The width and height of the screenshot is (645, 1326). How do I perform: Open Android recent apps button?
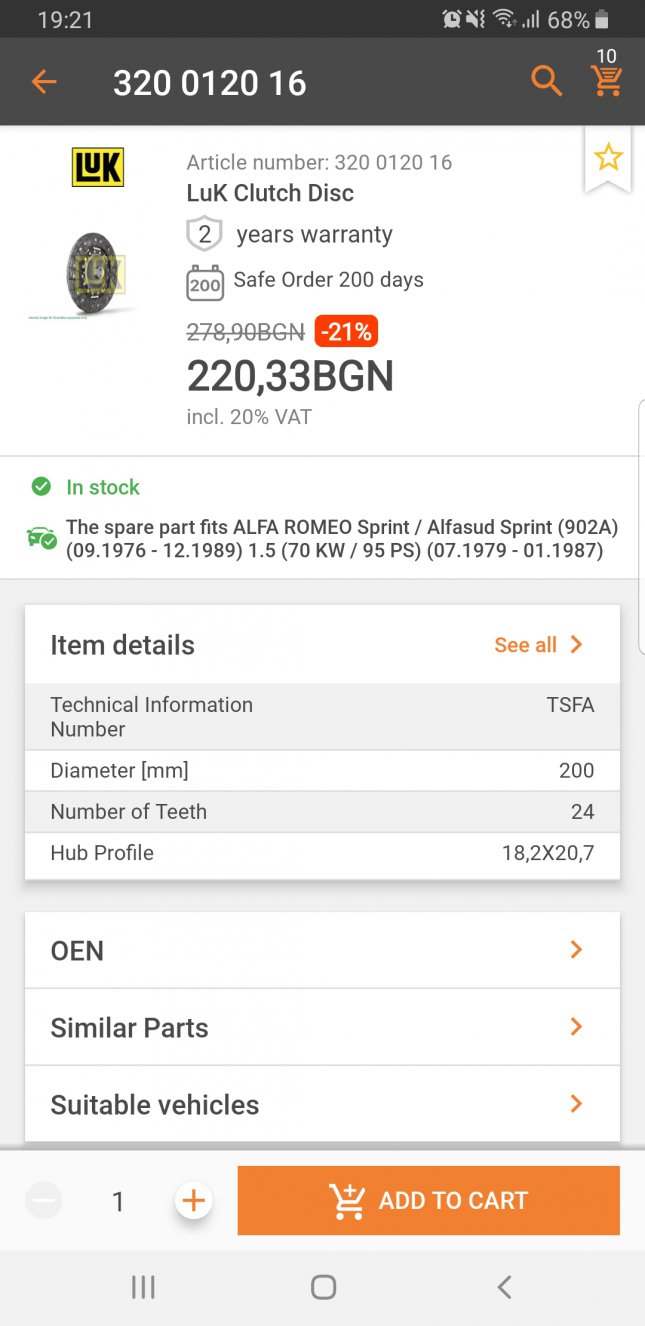[x=143, y=1287]
